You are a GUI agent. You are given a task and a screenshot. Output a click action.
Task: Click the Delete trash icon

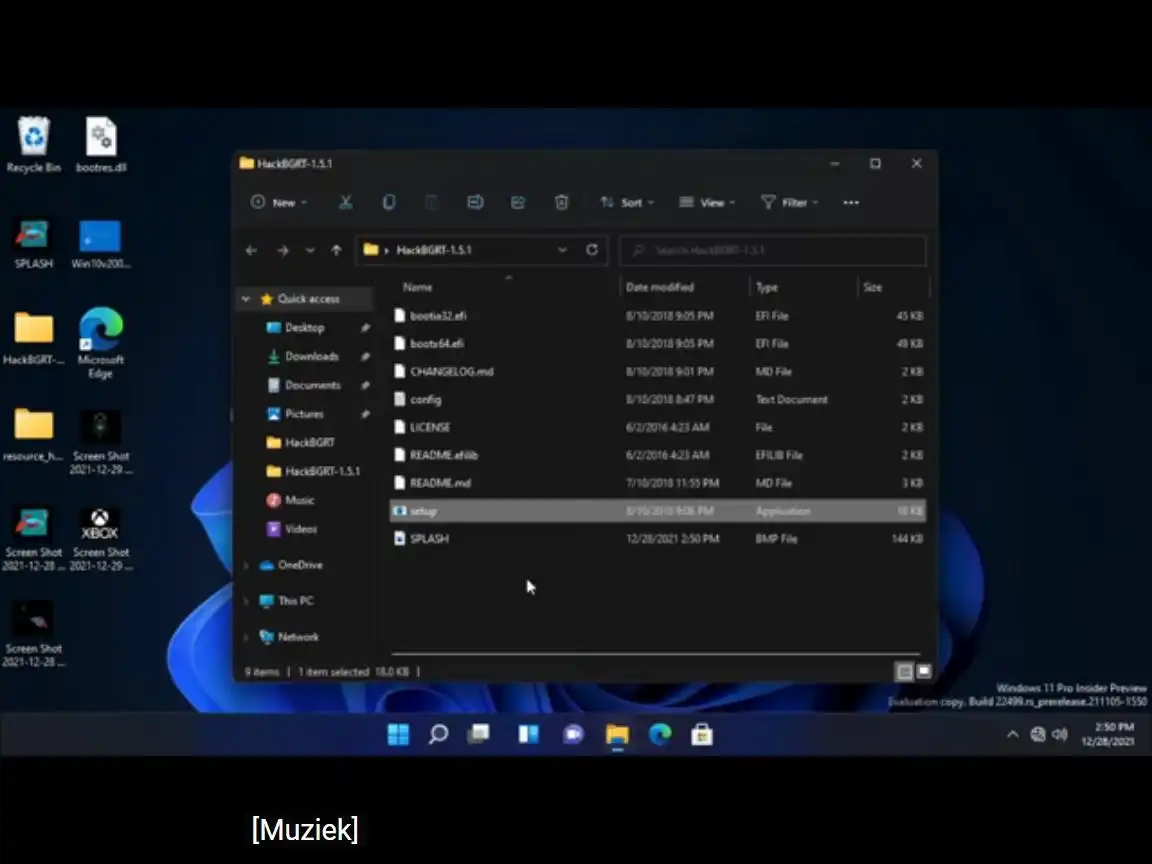(561, 202)
